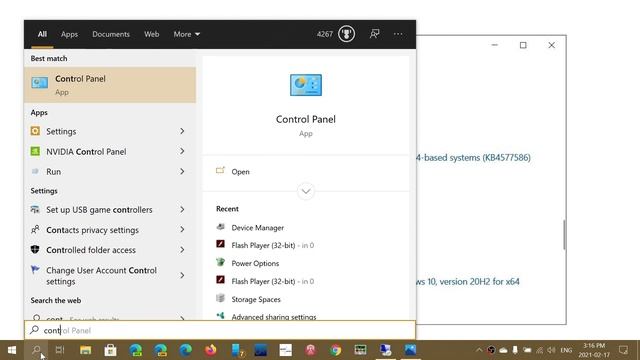The image size is (640, 360).
Task: Expand Controlled folder access arrow
Action: coord(182,250)
